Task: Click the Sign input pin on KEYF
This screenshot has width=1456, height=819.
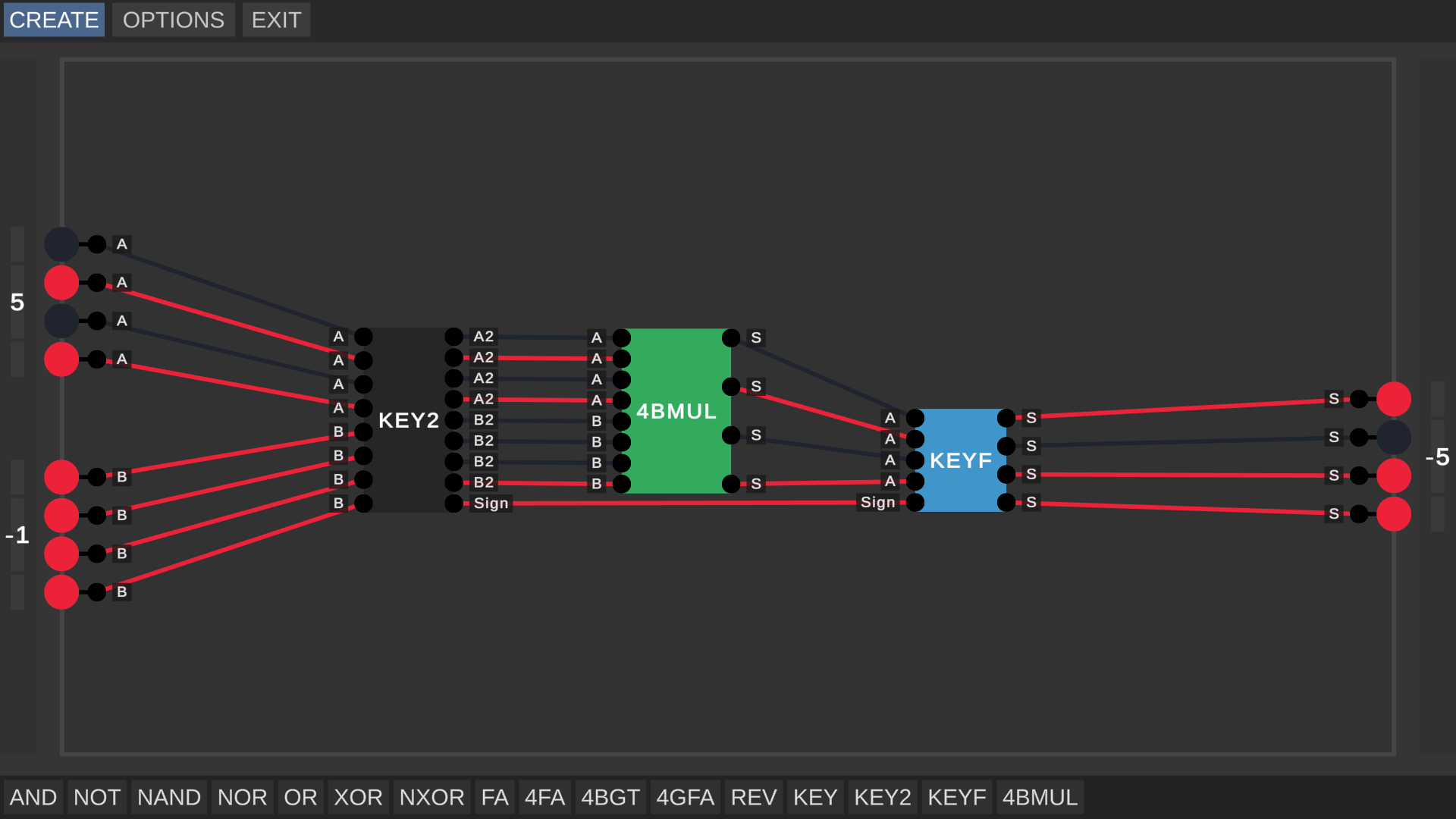Action: (x=915, y=502)
